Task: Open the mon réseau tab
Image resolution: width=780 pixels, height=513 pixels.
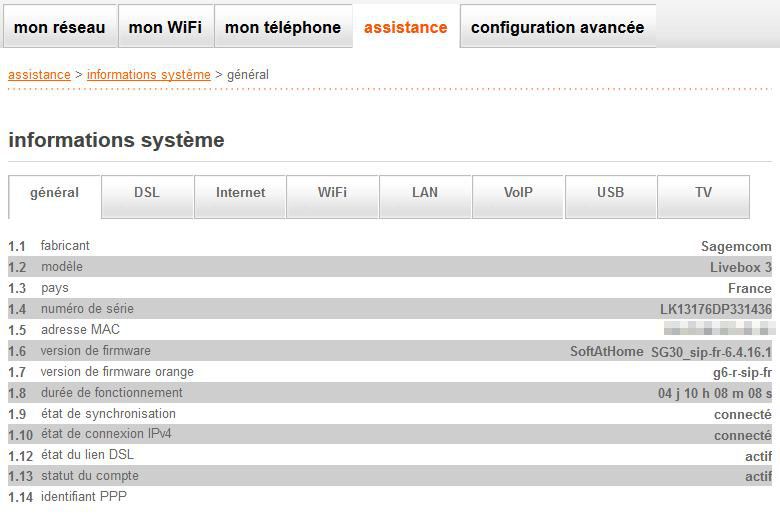Action: (60, 27)
